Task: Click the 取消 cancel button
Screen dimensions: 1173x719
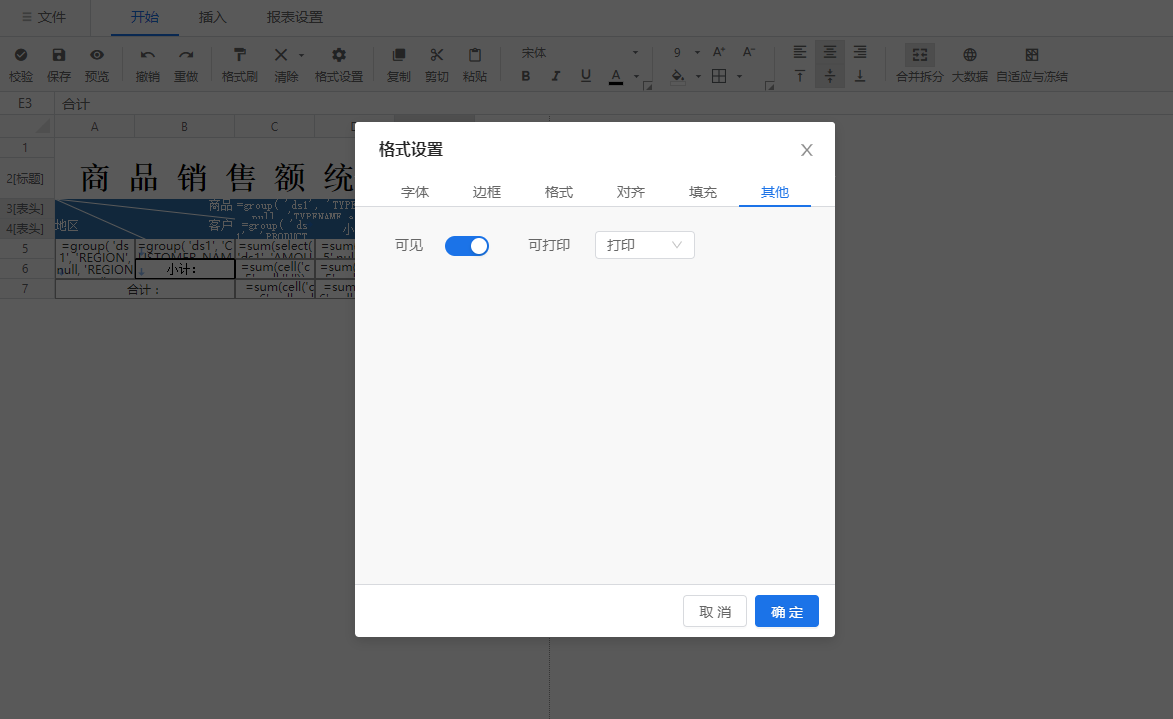Action: (x=714, y=611)
